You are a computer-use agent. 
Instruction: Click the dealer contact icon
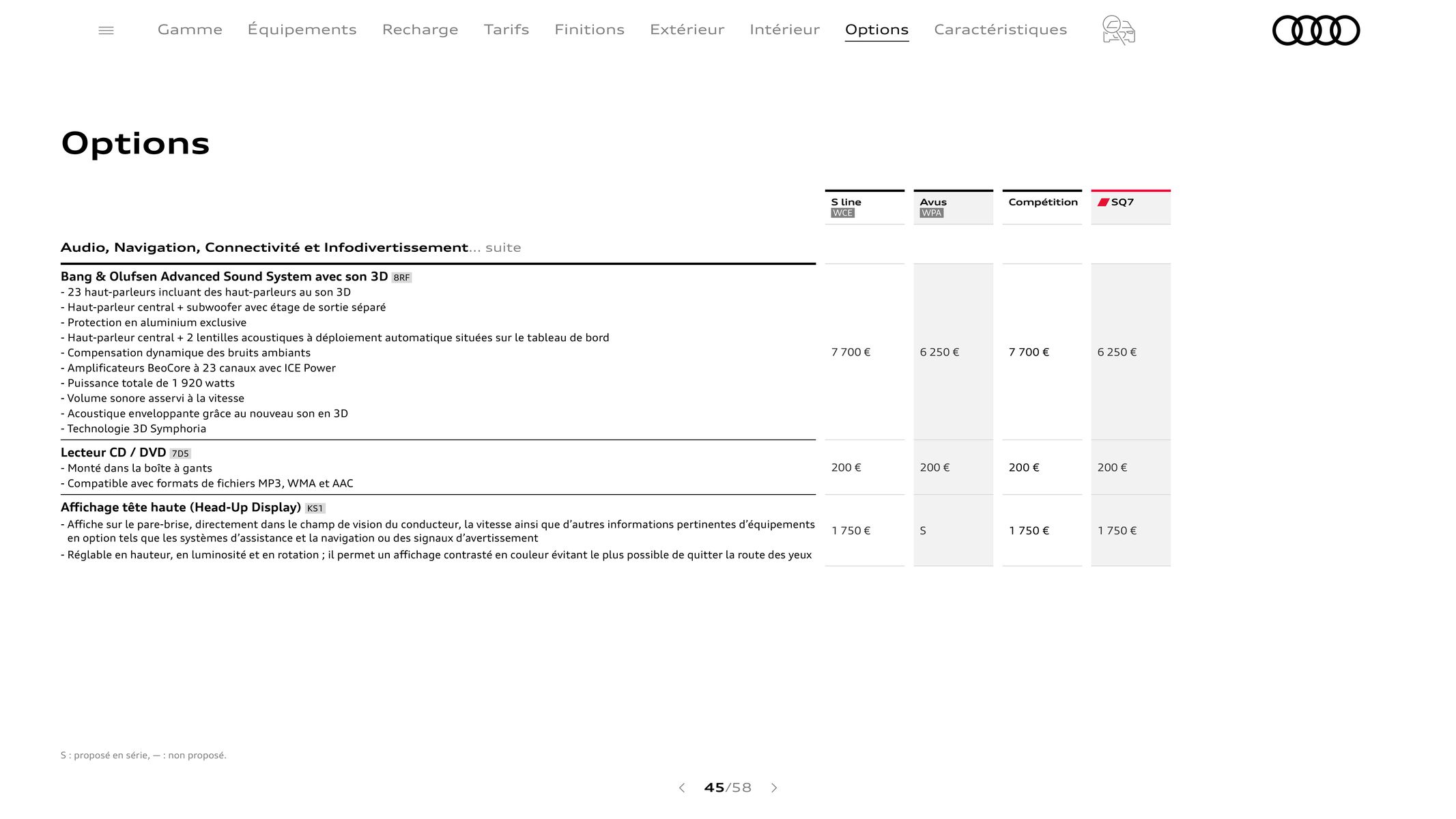click(x=1118, y=30)
